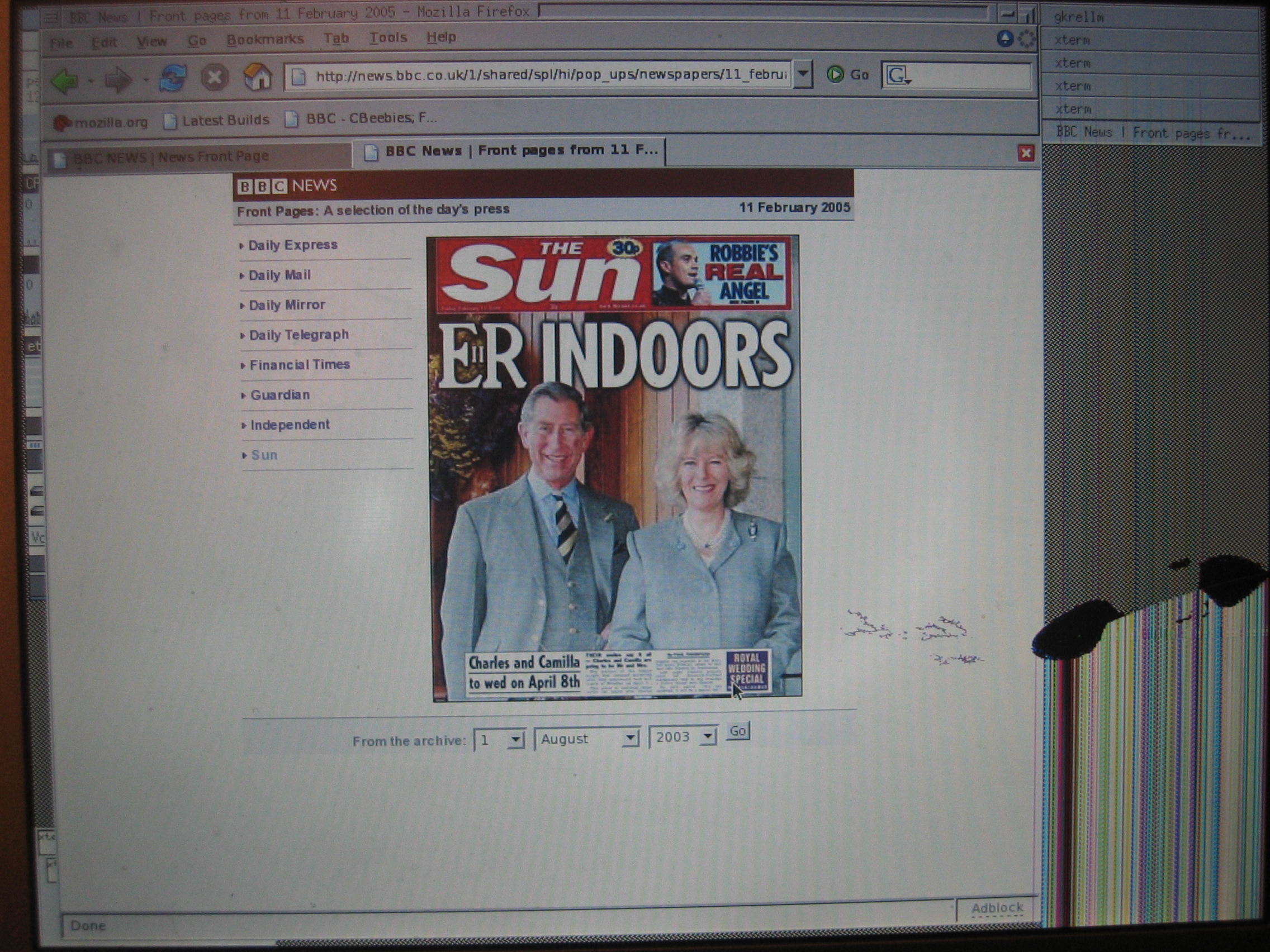Image resolution: width=1270 pixels, height=952 pixels.
Task: Click the BBC NEWS logo banner
Action: point(287,186)
